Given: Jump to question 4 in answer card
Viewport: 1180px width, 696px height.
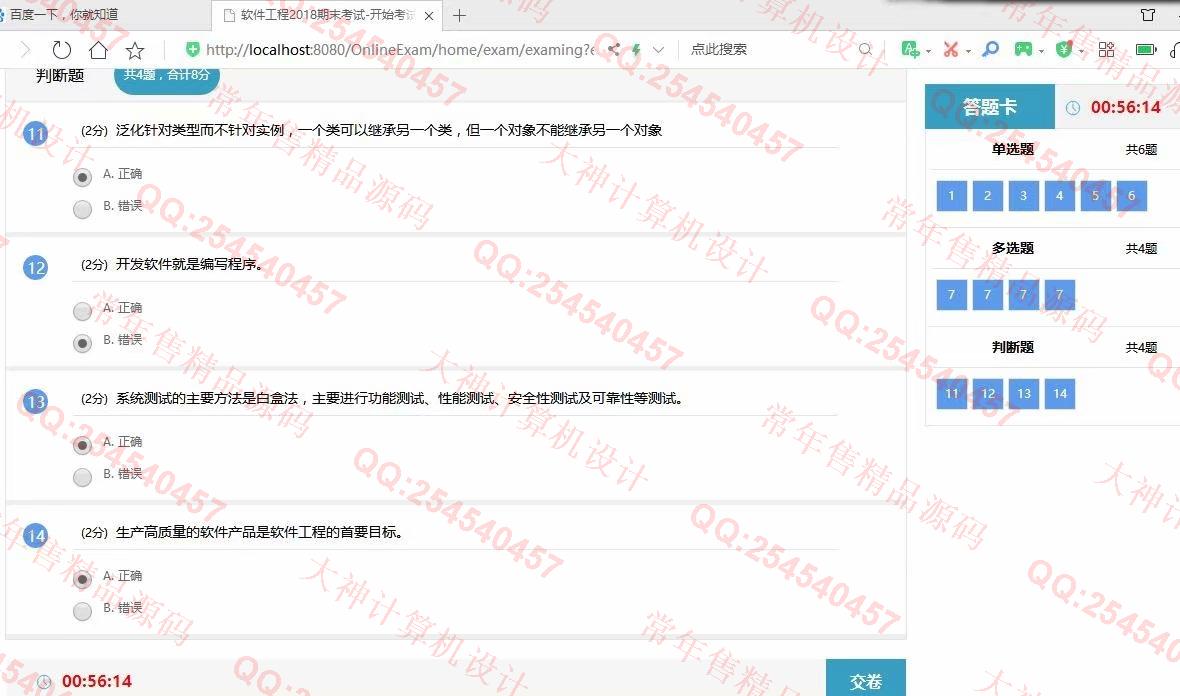Looking at the screenshot, I should (x=1060, y=196).
